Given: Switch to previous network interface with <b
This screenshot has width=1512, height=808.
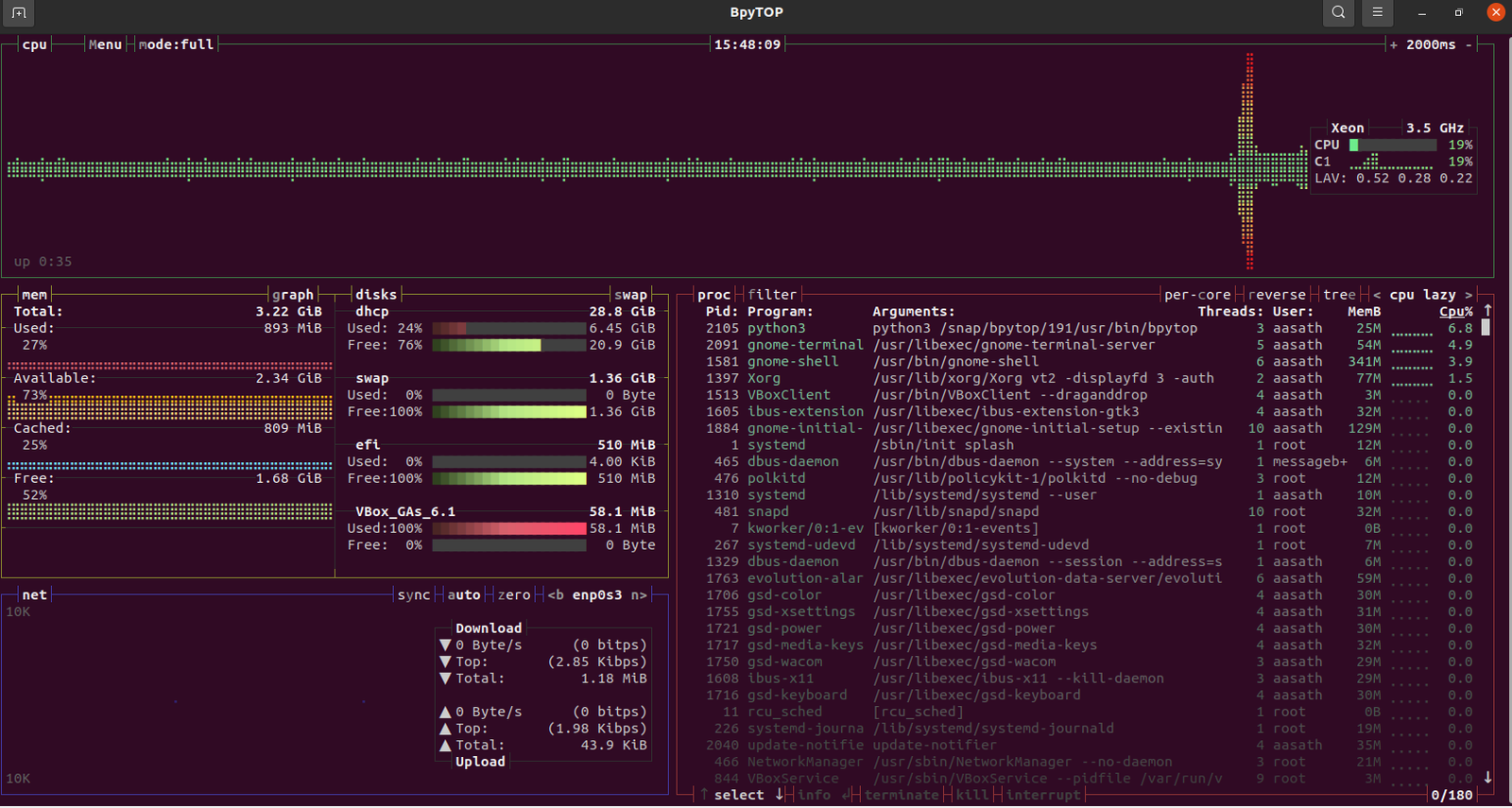Looking at the screenshot, I should point(556,595).
